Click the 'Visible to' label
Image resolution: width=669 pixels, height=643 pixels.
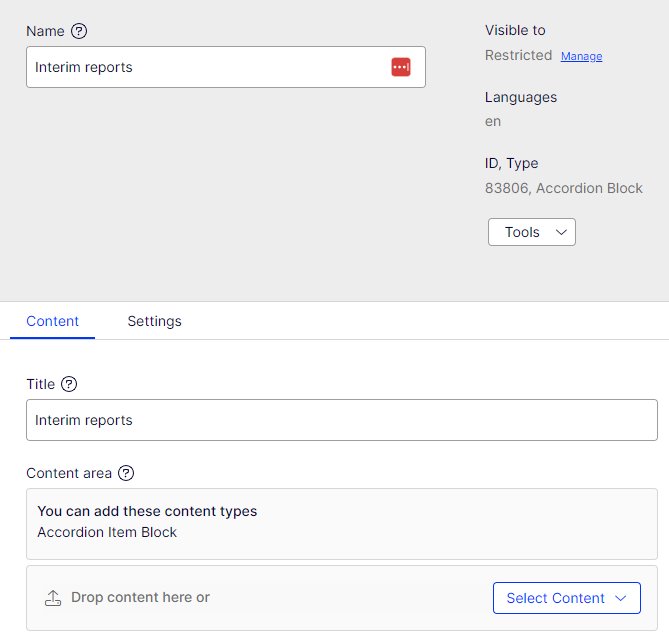tap(515, 30)
